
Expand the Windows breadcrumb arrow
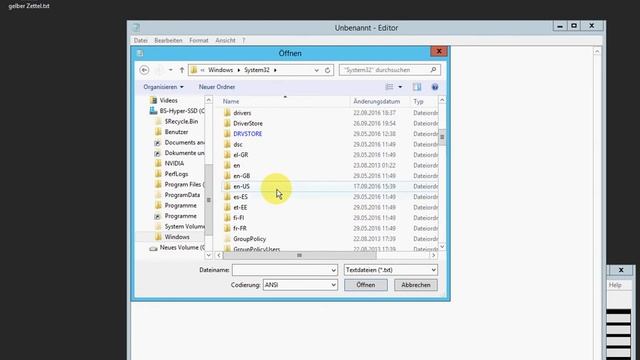click(239, 70)
